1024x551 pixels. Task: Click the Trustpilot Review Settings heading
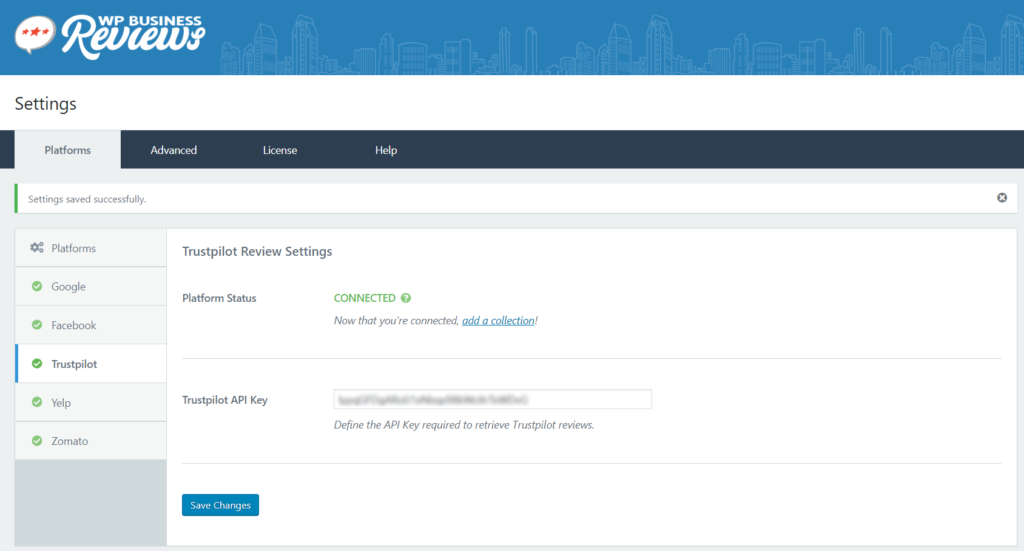tap(257, 251)
